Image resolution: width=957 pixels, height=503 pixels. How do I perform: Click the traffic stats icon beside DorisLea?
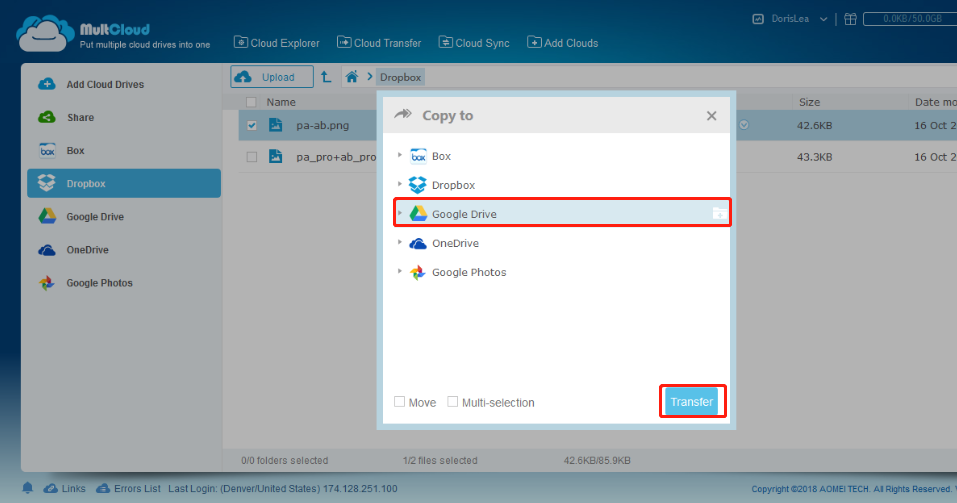[758, 19]
